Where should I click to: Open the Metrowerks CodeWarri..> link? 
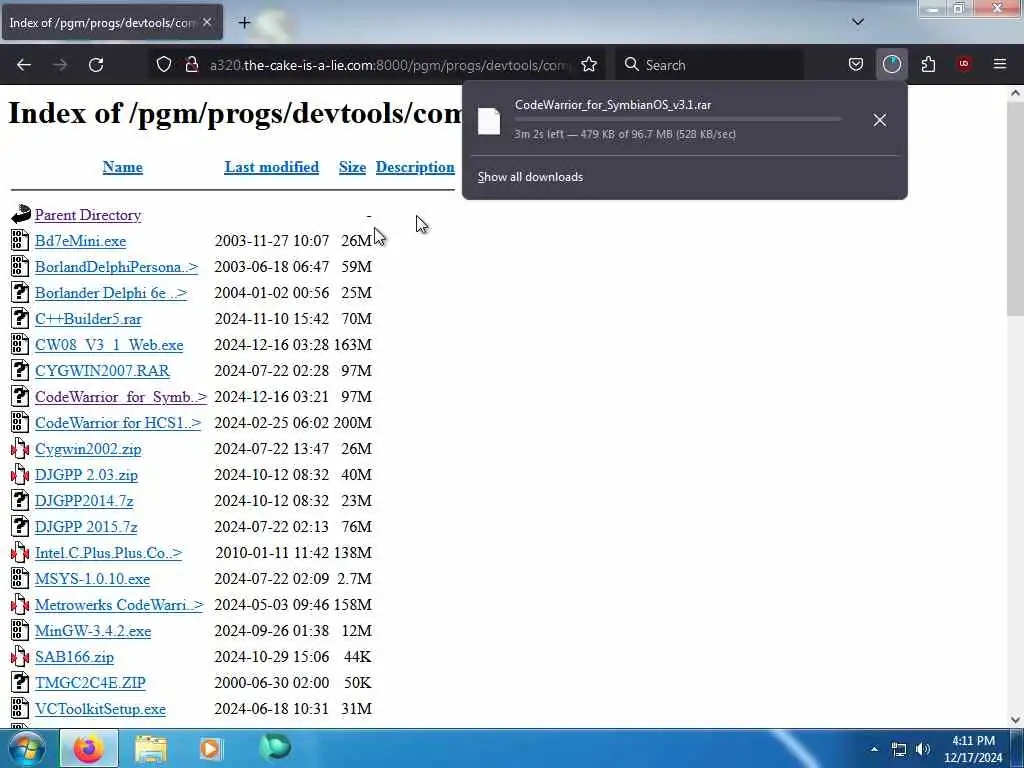click(x=120, y=605)
